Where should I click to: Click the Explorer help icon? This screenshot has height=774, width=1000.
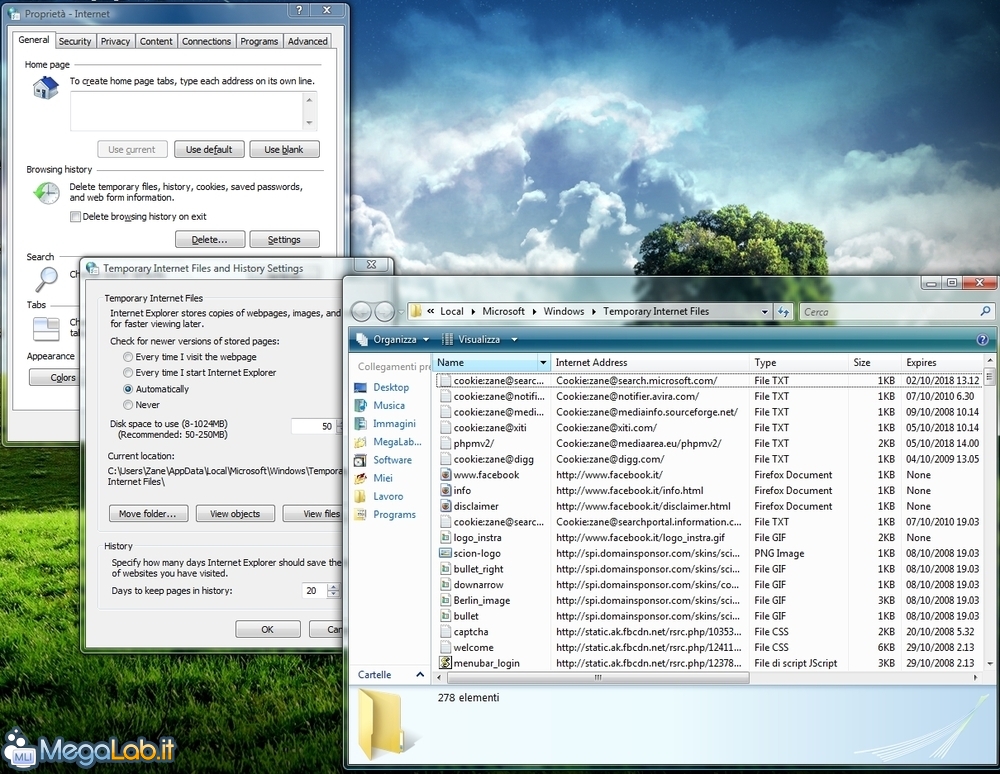click(982, 340)
